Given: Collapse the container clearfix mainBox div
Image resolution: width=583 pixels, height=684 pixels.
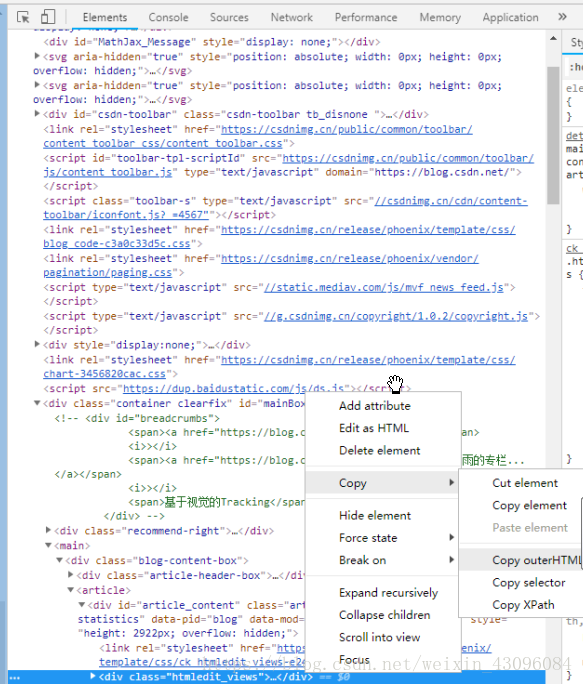Looking at the screenshot, I should [37, 403].
